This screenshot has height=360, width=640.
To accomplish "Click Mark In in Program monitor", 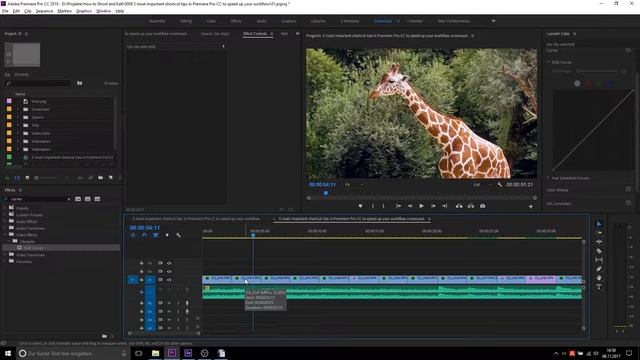I will 373,206.
